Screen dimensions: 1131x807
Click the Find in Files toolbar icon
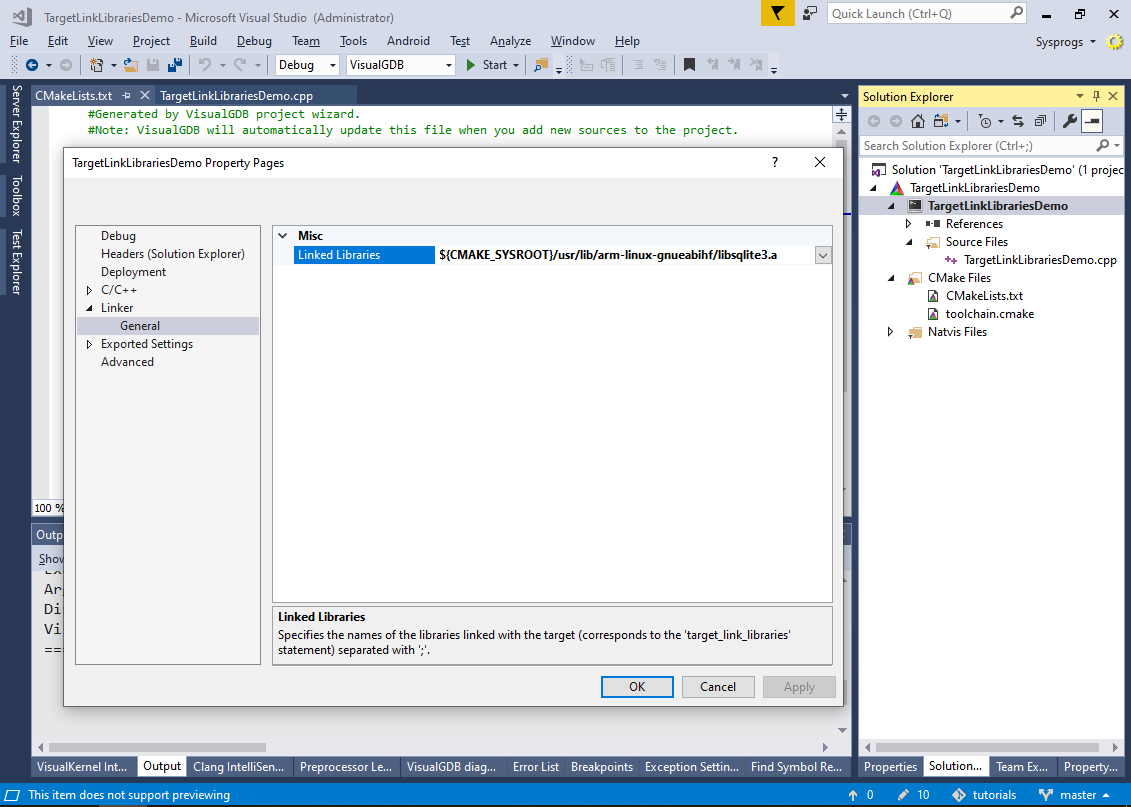540,65
